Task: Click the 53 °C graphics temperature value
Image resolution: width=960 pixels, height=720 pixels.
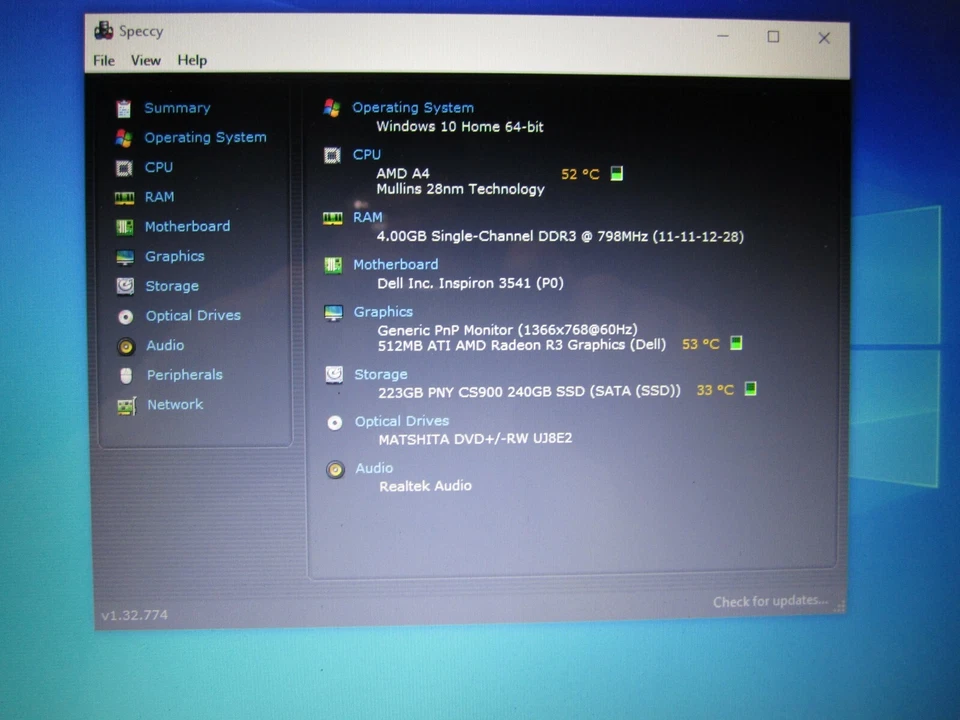Action: point(700,344)
